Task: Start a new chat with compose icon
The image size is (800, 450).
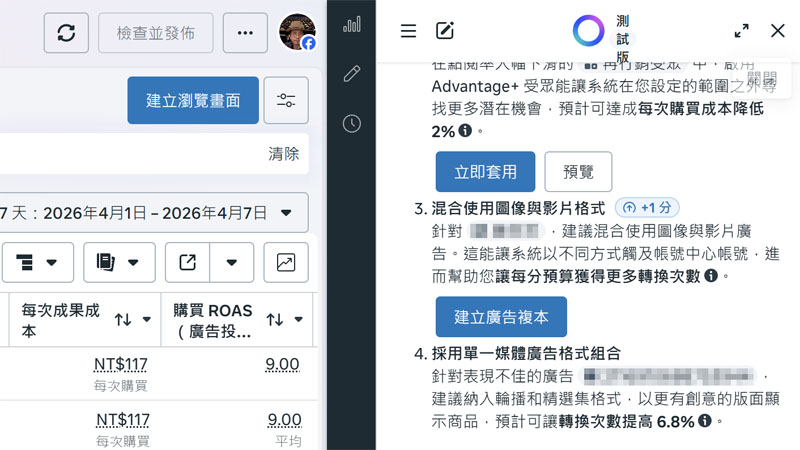Action: 445,31
